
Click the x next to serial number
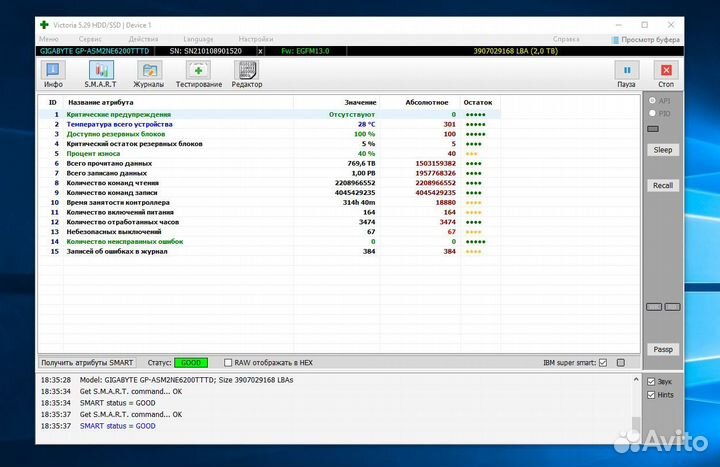pos(261,50)
